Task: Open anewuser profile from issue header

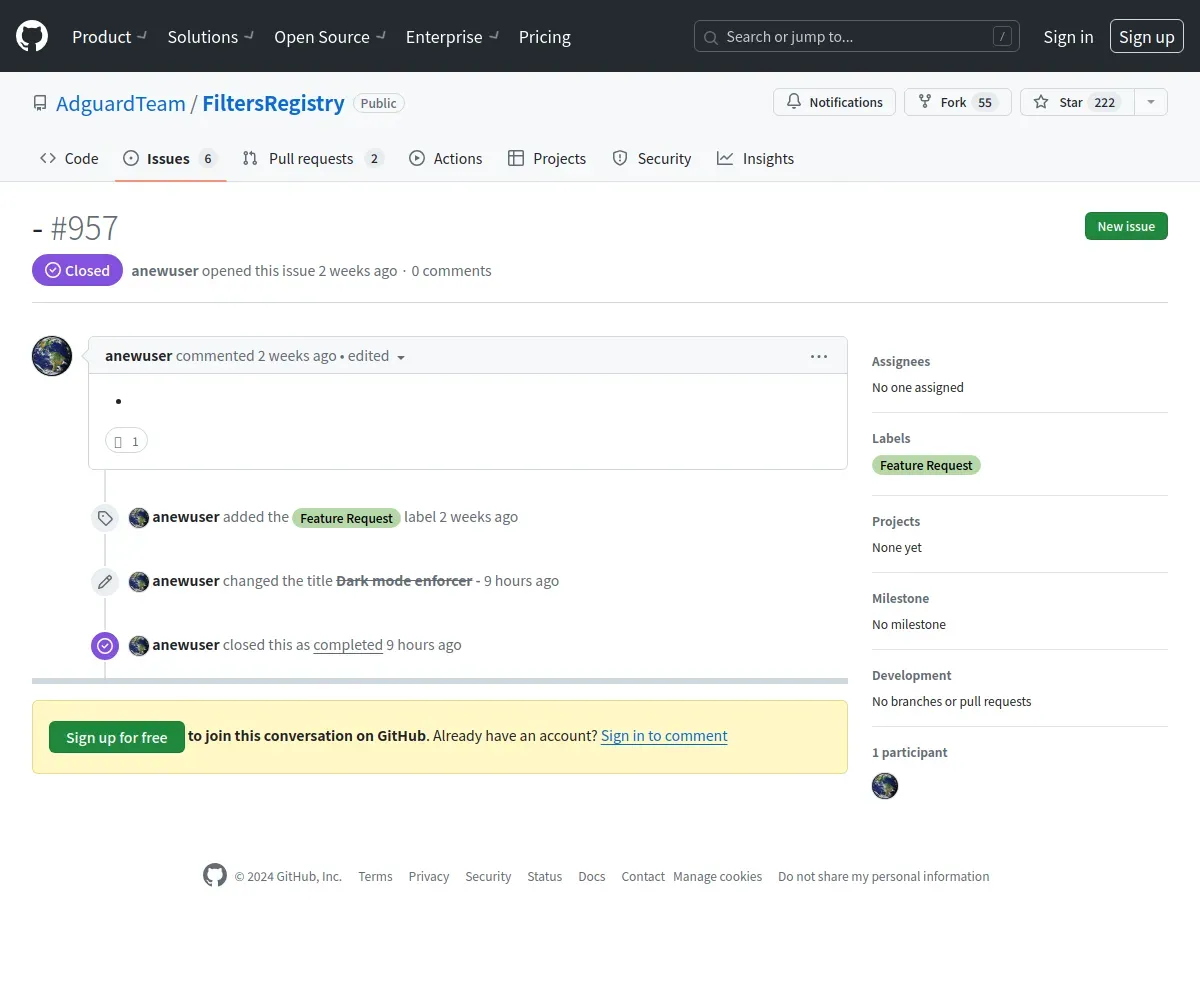Action: [x=165, y=270]
